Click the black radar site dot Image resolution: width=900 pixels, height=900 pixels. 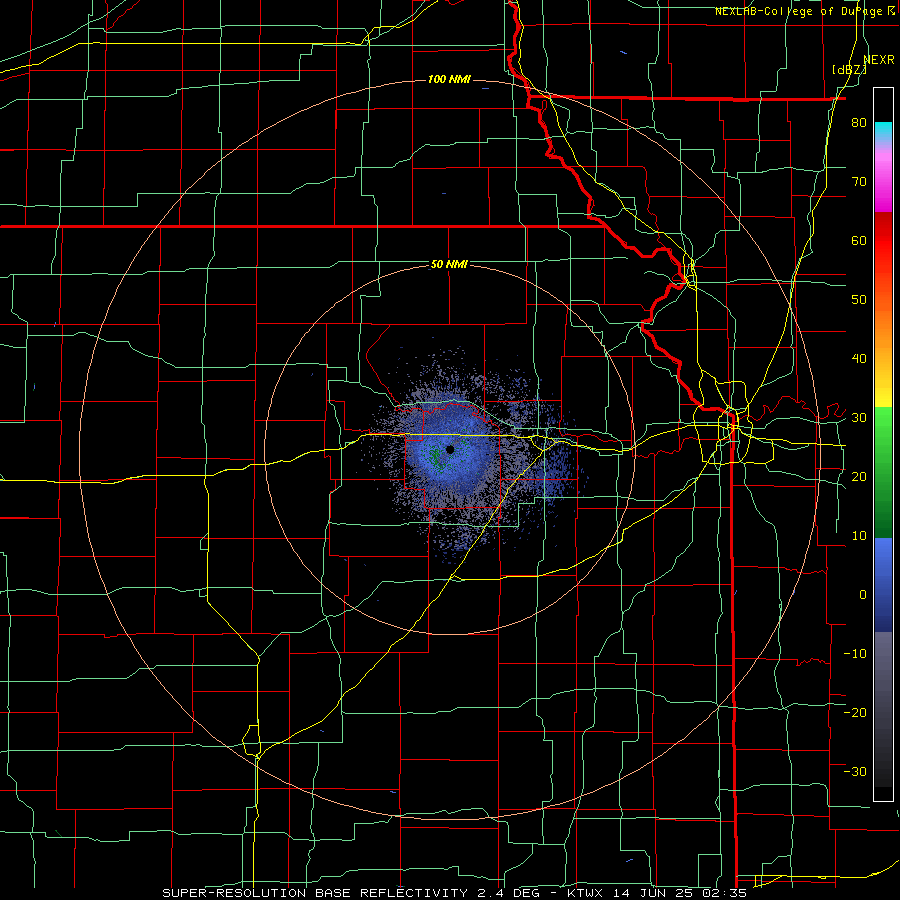[450, 449]
